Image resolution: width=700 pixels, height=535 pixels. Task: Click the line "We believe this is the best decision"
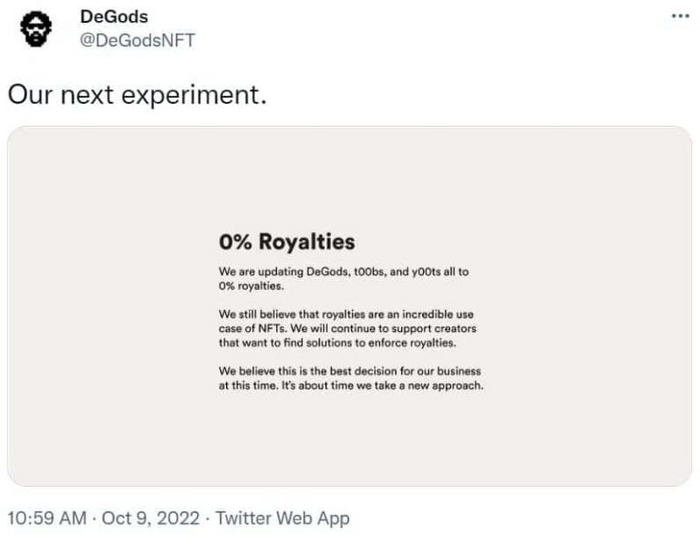point(350,371)
